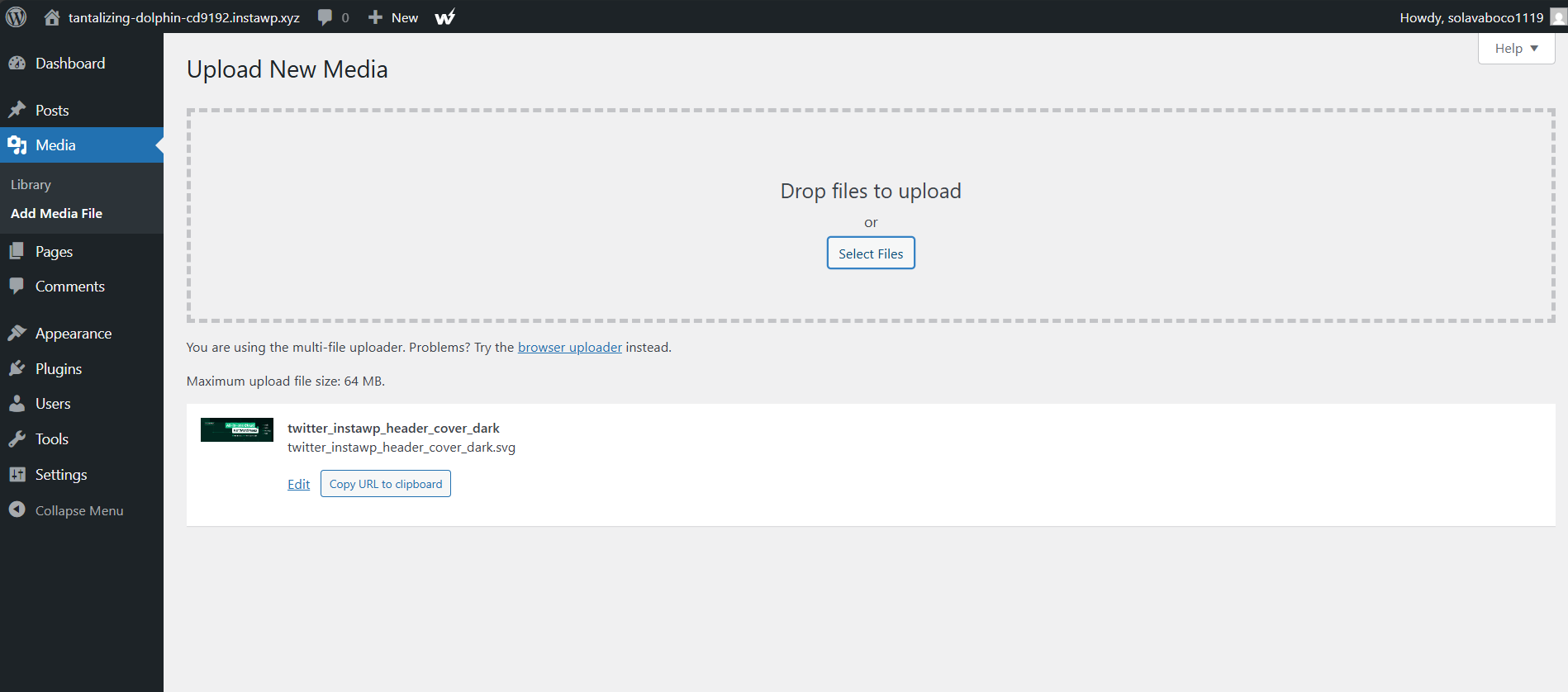The width and height of the screenshot is (1568, 692).
Task: Open the Settings menu label
Action: [x=61, y=475]
